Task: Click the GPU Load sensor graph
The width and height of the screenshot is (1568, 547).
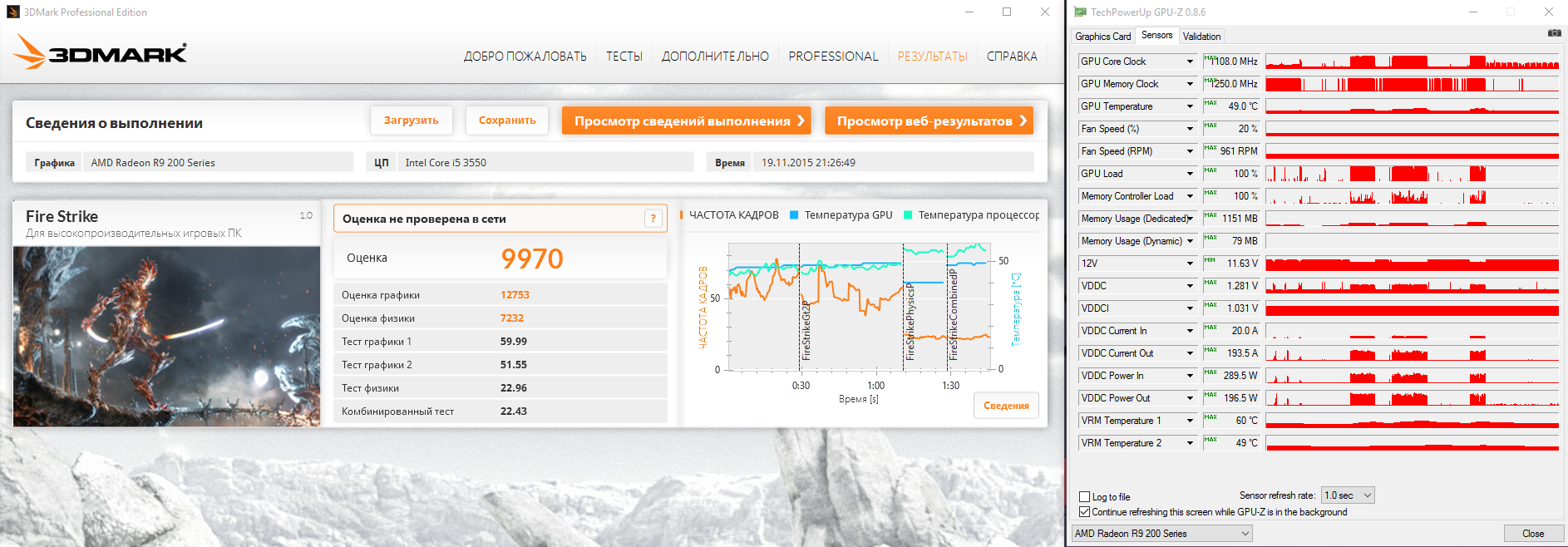Action: click(x=1412, y=174)
